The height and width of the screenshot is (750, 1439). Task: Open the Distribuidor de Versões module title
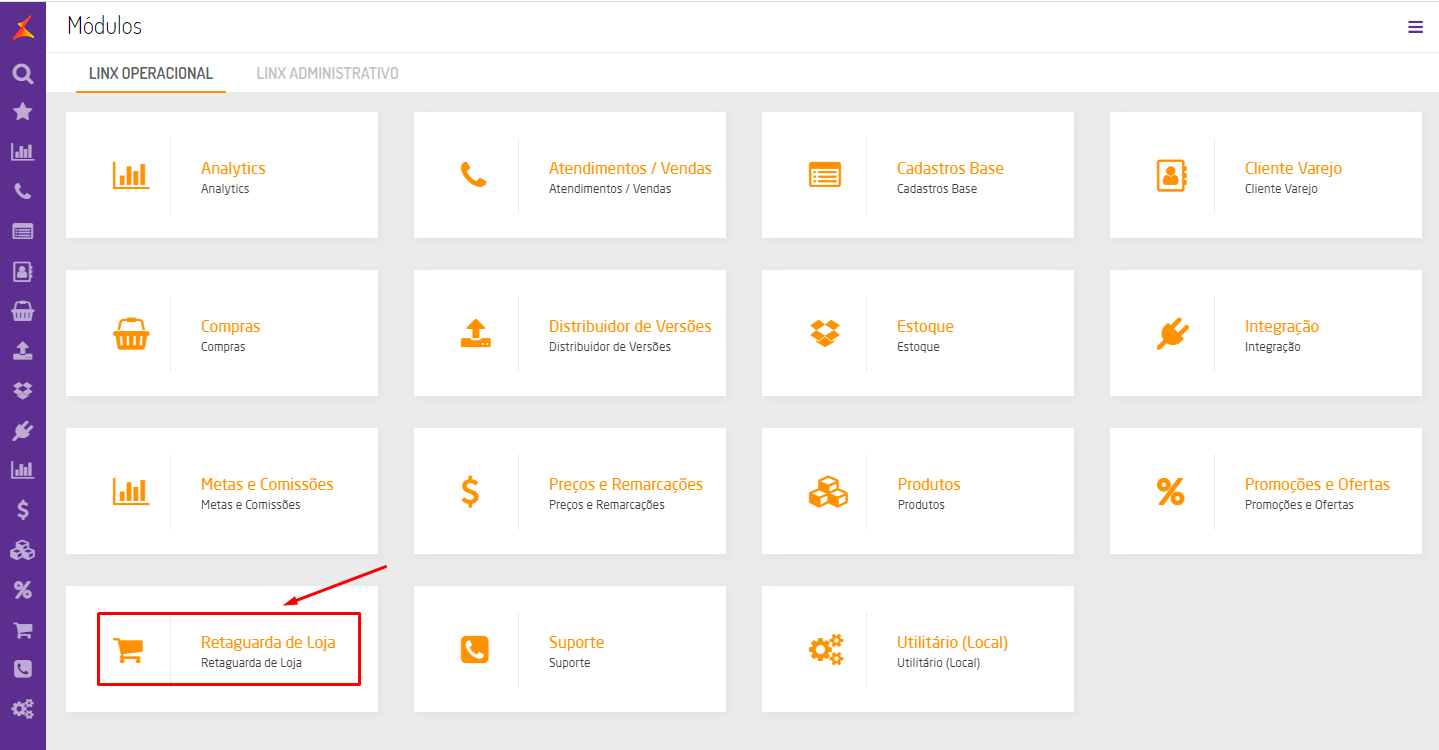(x=630, y=326)
